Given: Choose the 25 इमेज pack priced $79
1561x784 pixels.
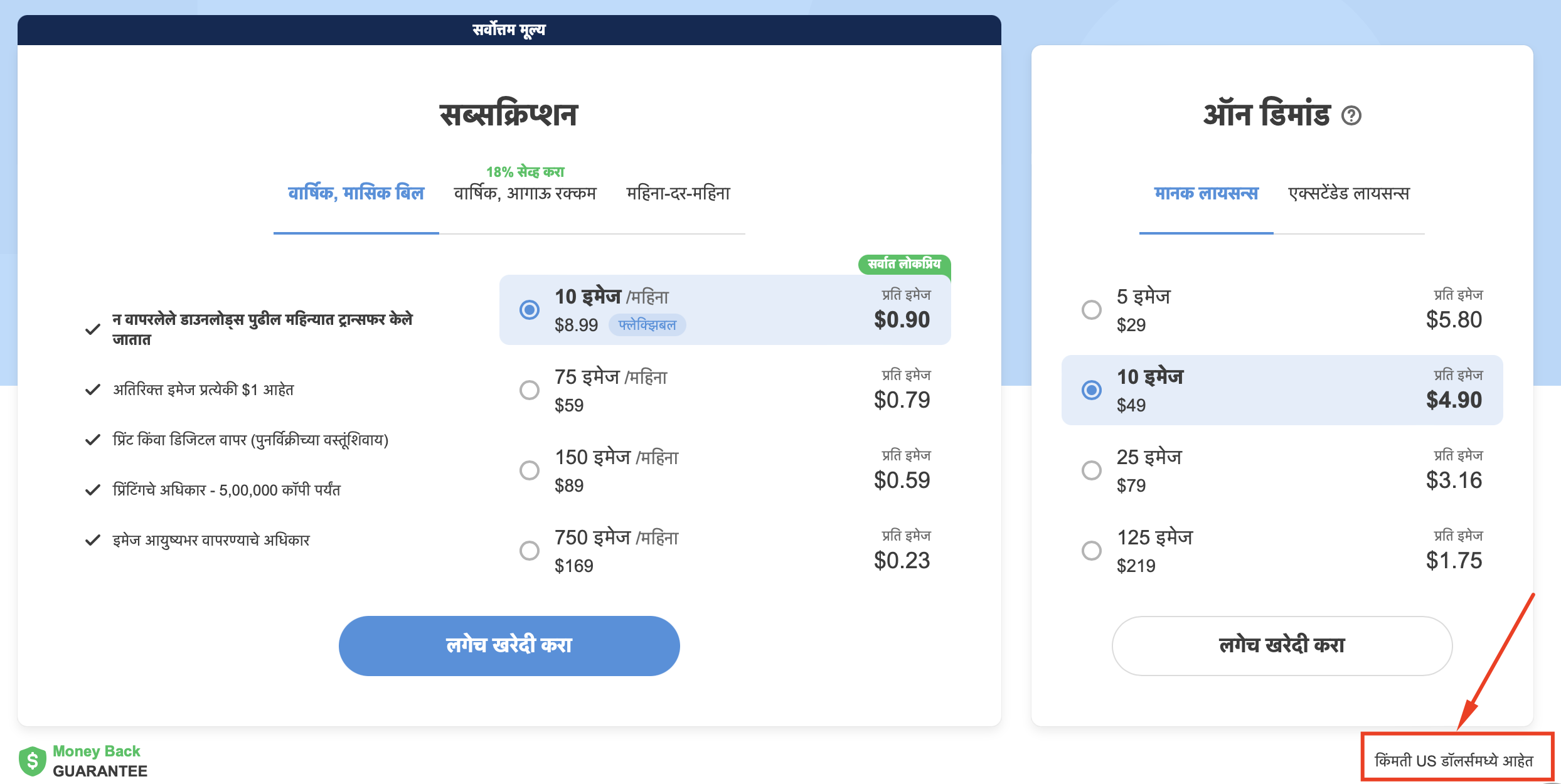Looking at the screenshot, I should pos(1092,470).
